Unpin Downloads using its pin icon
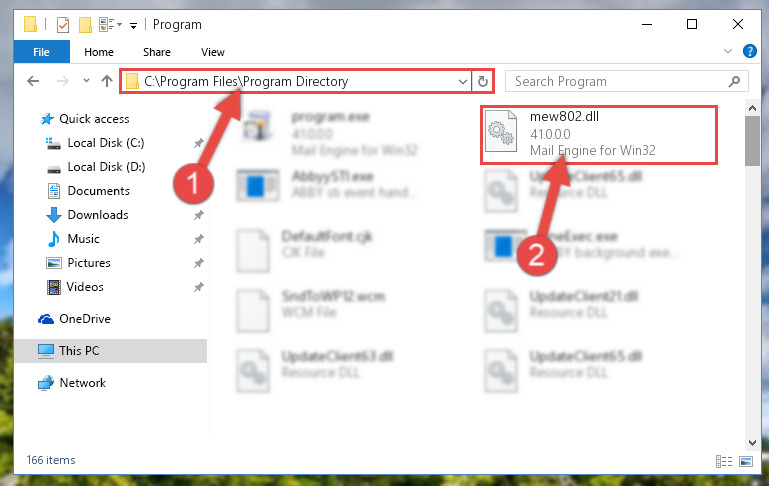Screen dimensions: 769x486 [198, 215]
